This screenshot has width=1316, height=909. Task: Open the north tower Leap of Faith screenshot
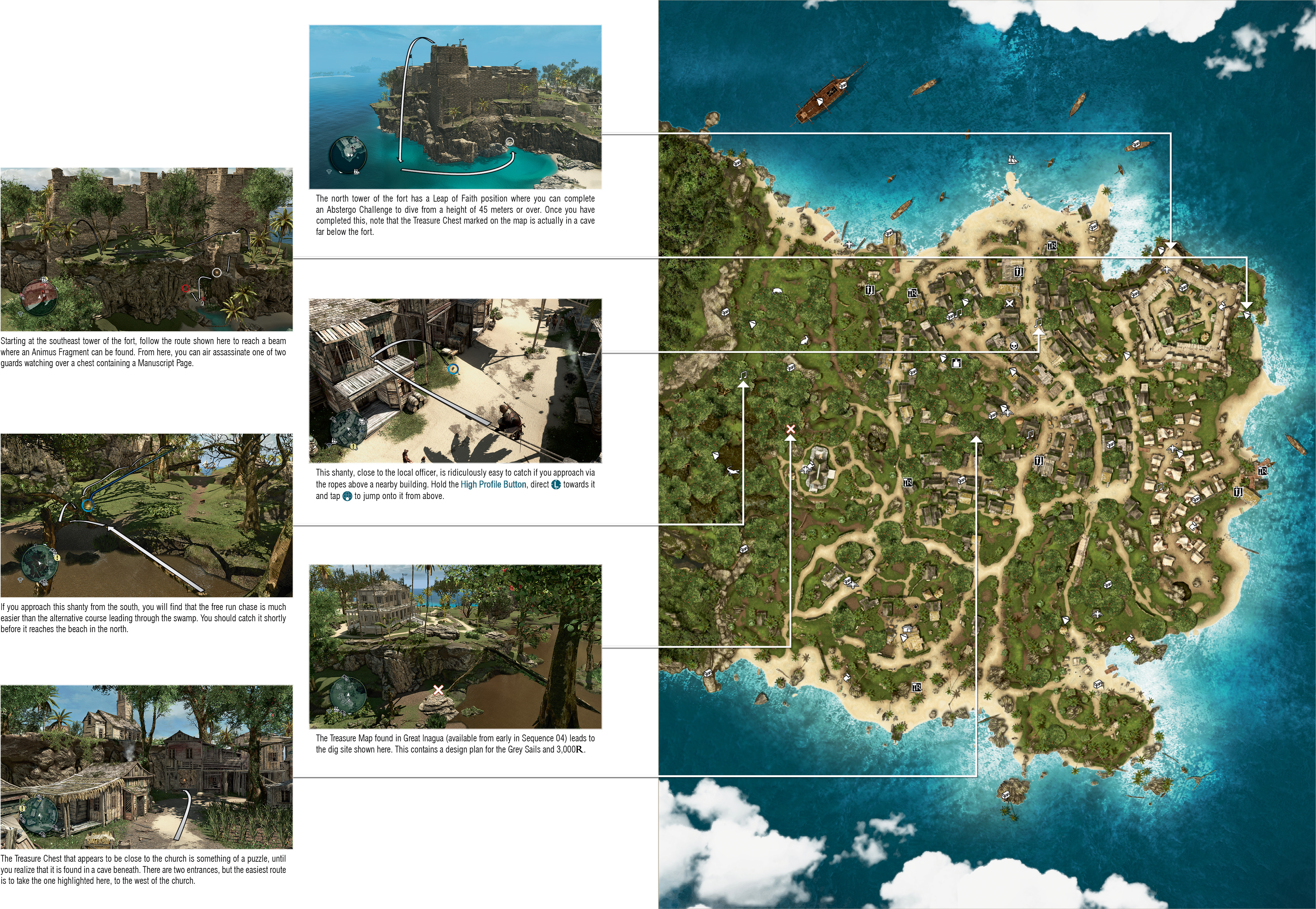[x=455, y=107]
